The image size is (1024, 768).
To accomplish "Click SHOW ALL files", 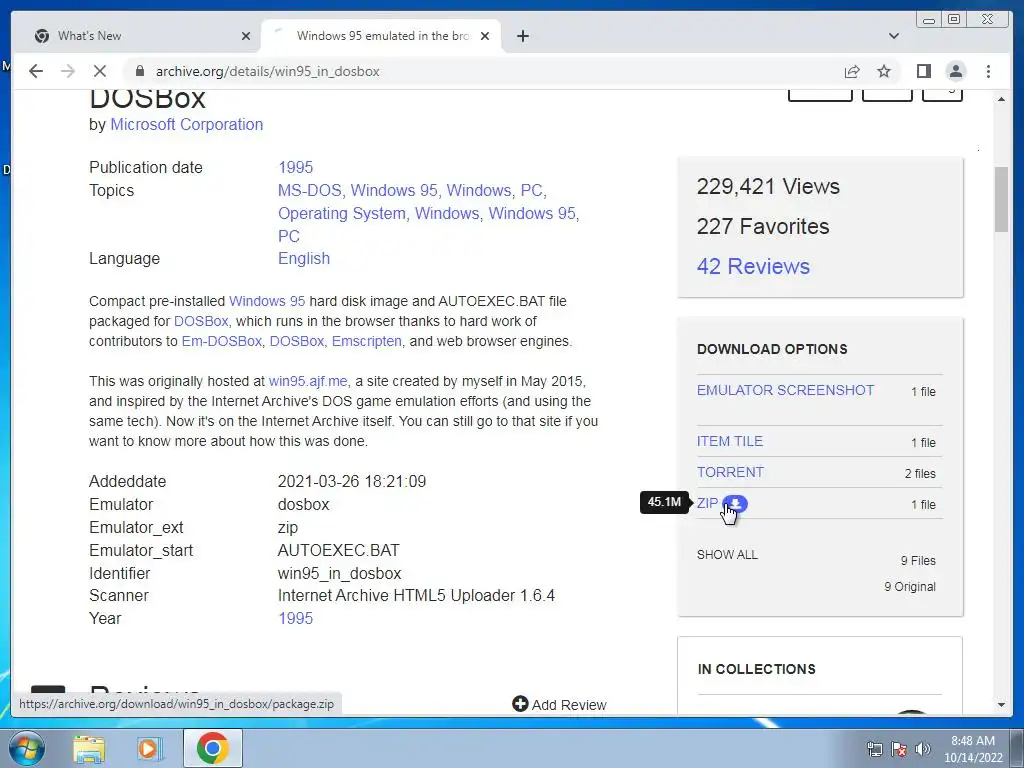I will 727,554.
